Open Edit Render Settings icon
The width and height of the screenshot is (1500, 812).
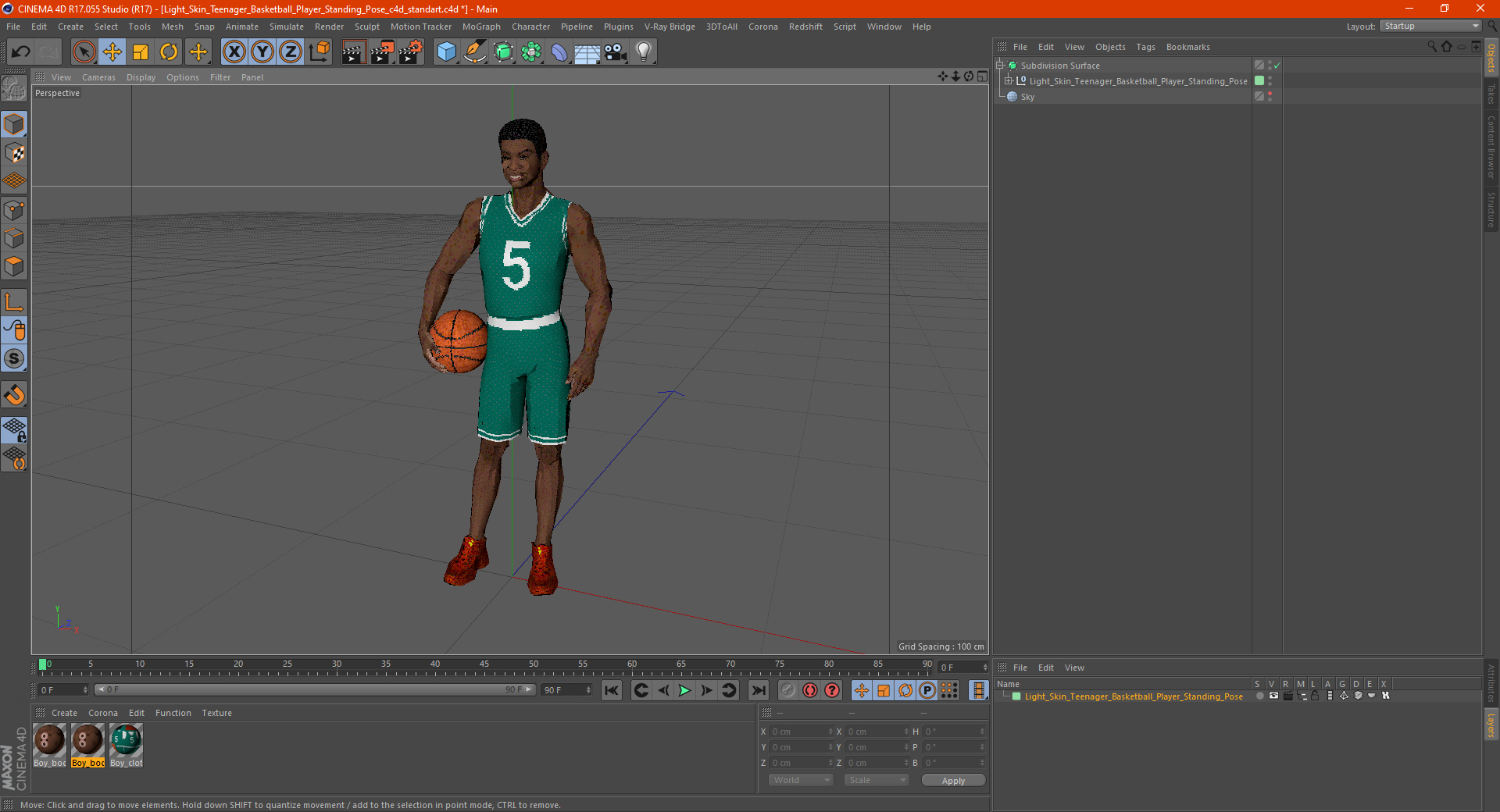click(410, 52)
